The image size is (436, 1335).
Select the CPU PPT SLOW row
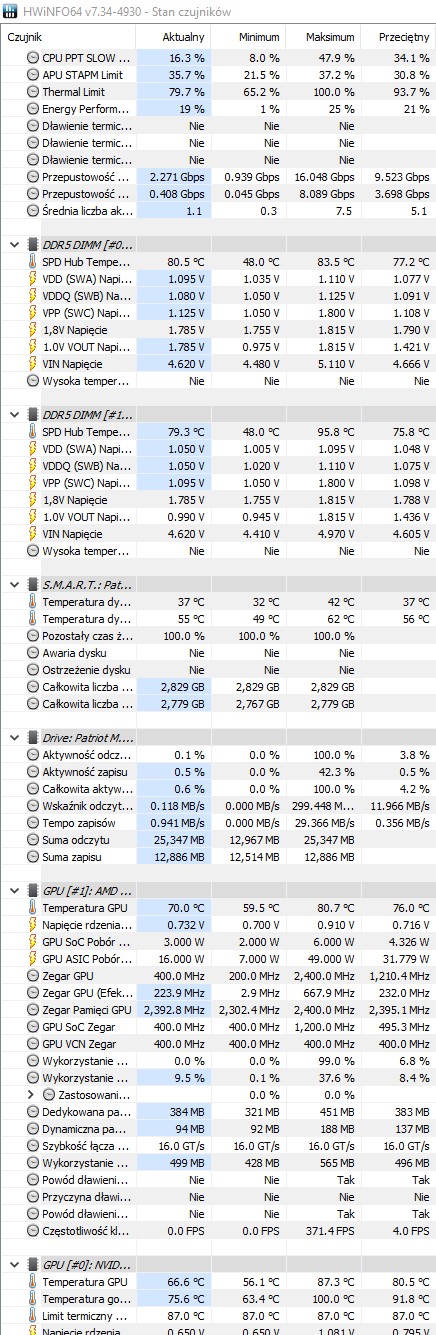pos(218,58)
